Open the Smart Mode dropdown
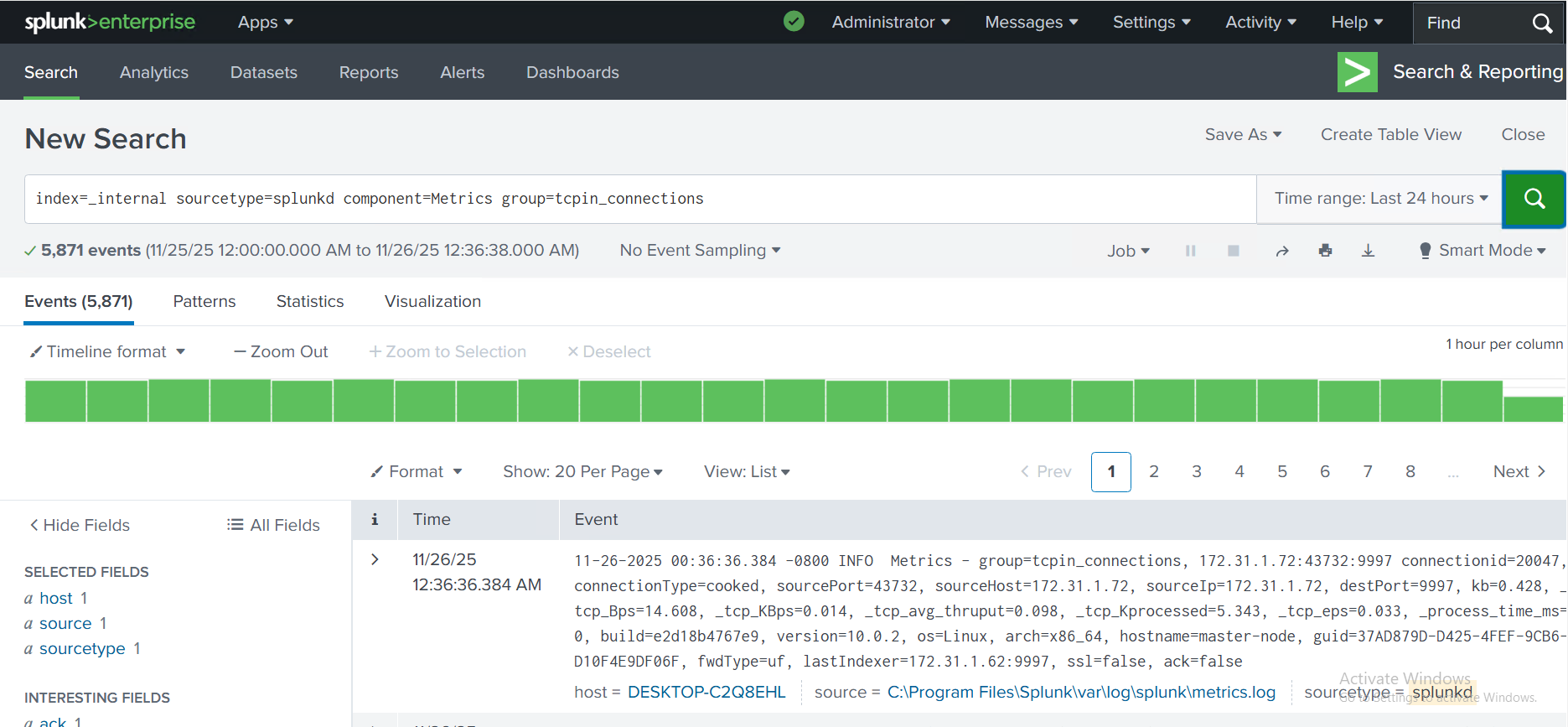This screenshot has height=727, width=1568. [x=1482, y=251]
